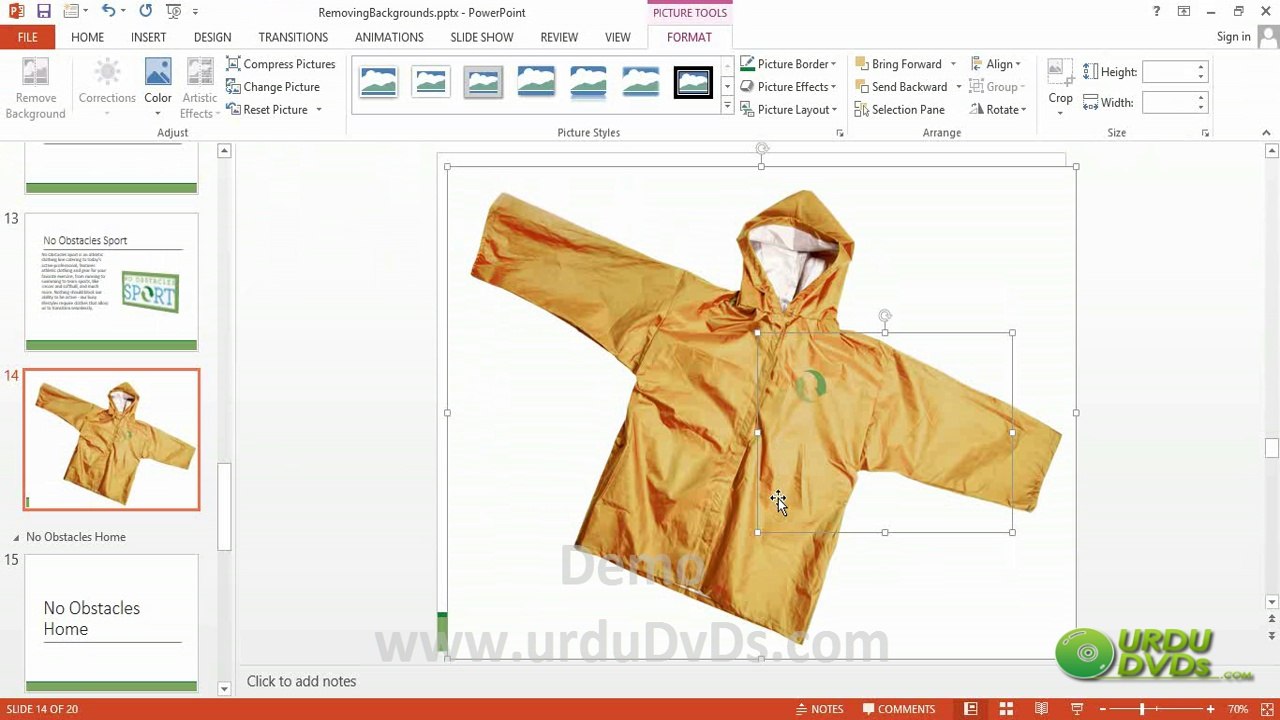
Task: Jump to the previous slide via scrollbar arrows
Action: click(1272, 620)
